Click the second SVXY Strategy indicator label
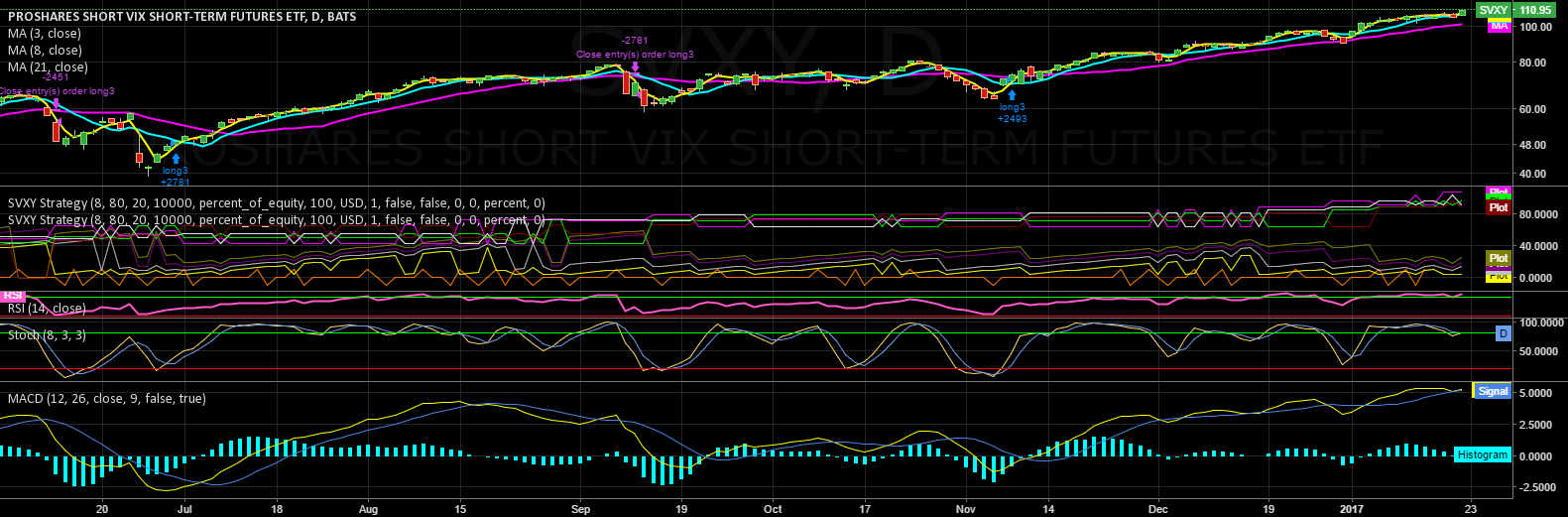Image resolution: width=1568 pixels, height=517 pixels. tap(276, 220)
